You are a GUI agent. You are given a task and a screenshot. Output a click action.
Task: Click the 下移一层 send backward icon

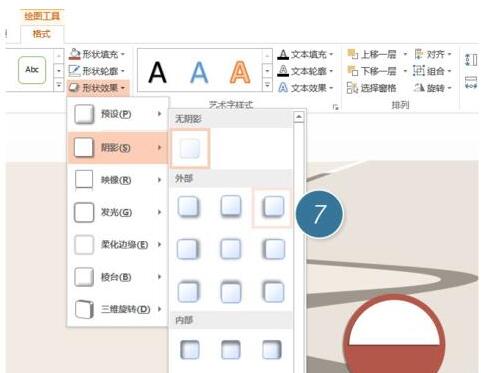pyautogui.click(x=352, y=71)
